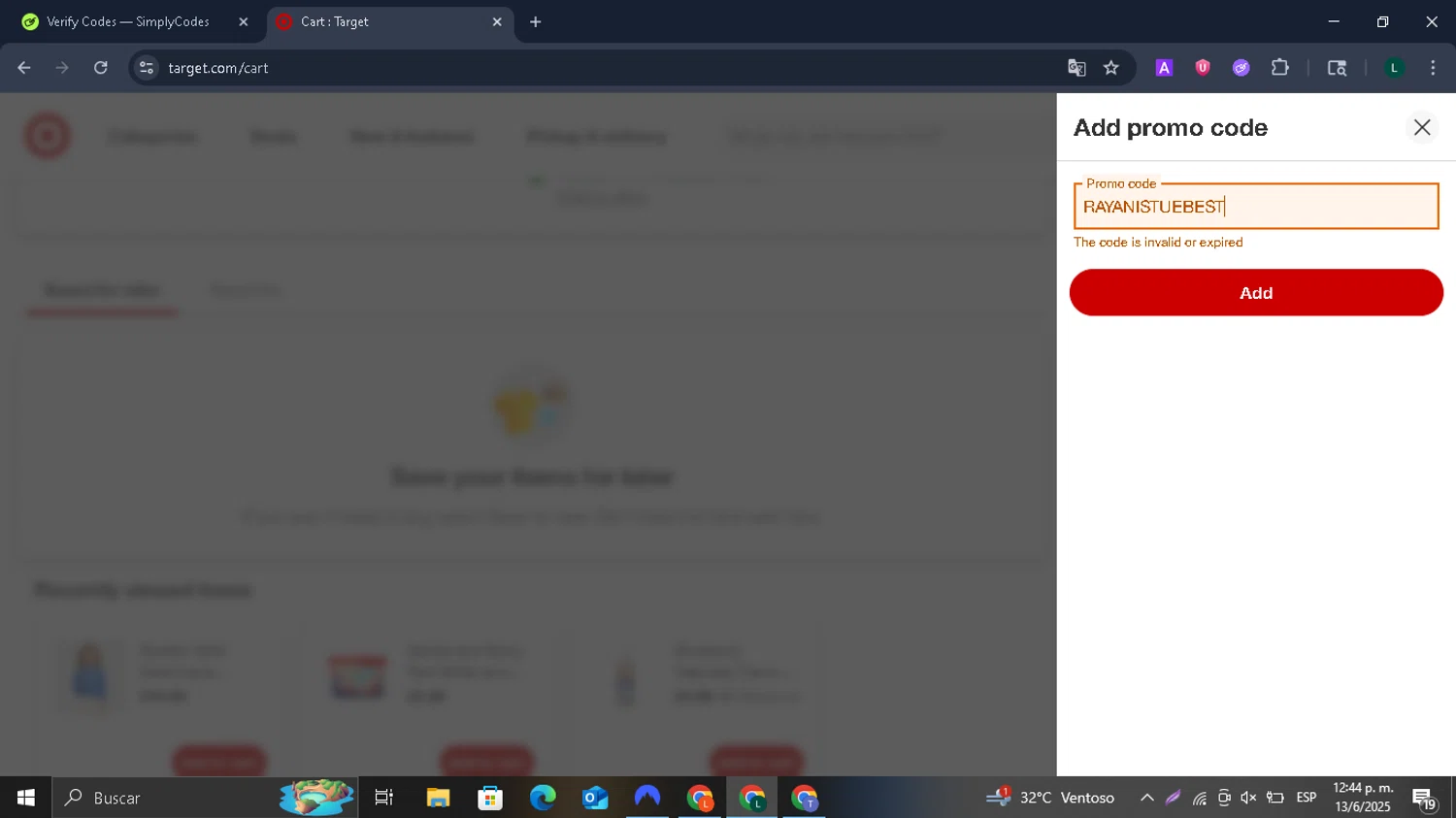Focus the Promo code input field
Image resolution: width=1456 pixels, height=818 pixels.
point(1256,207)
